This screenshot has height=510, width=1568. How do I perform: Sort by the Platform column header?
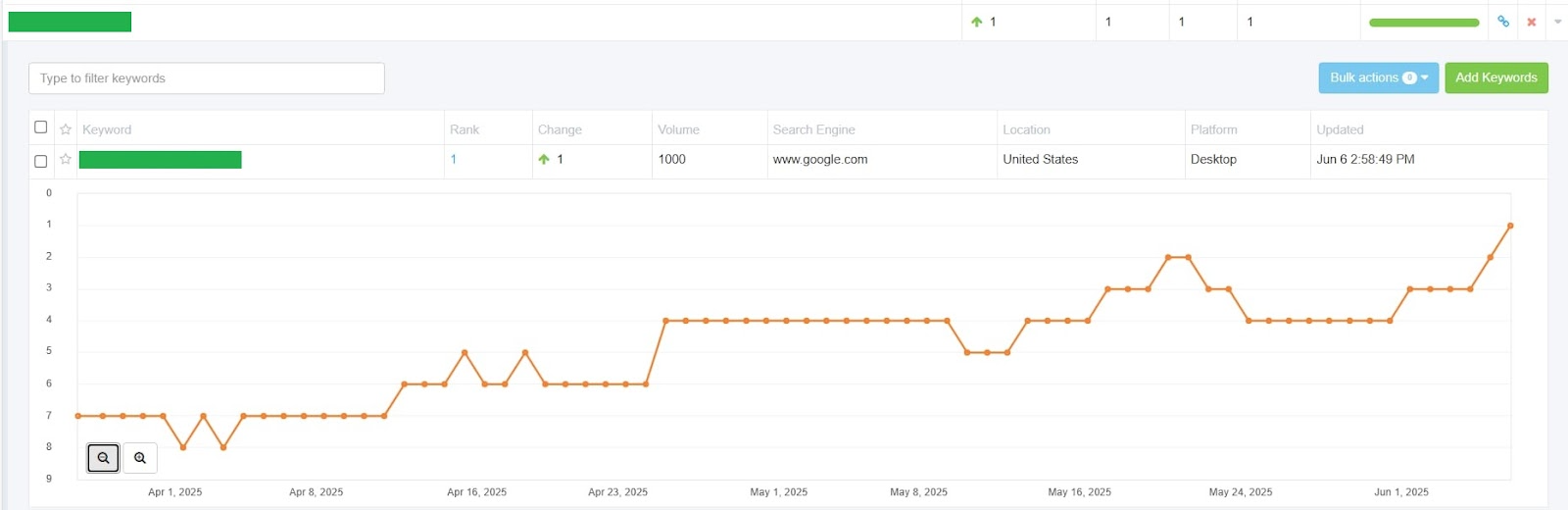[1213, 129]
